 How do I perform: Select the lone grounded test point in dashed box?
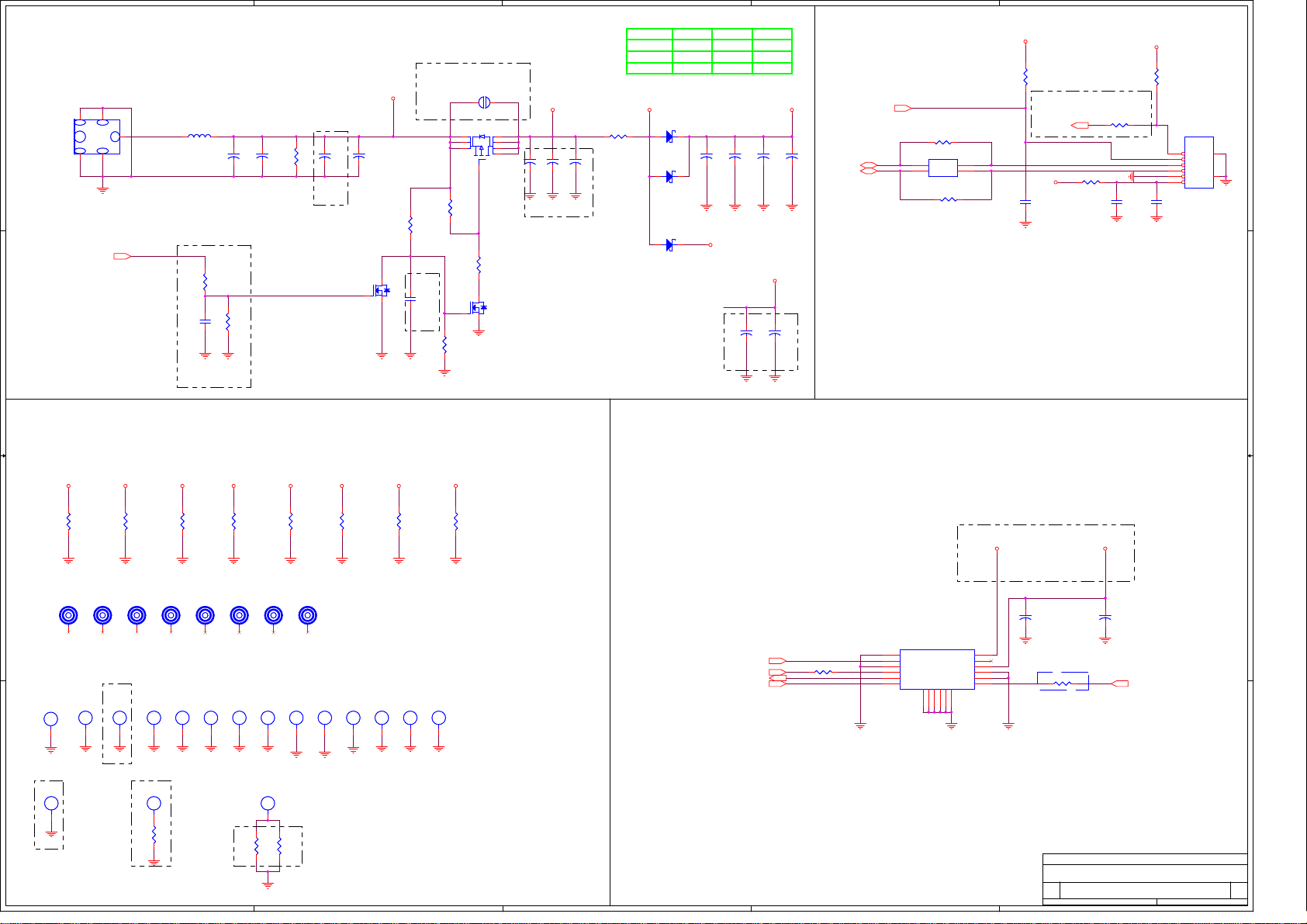click(51, 803)
